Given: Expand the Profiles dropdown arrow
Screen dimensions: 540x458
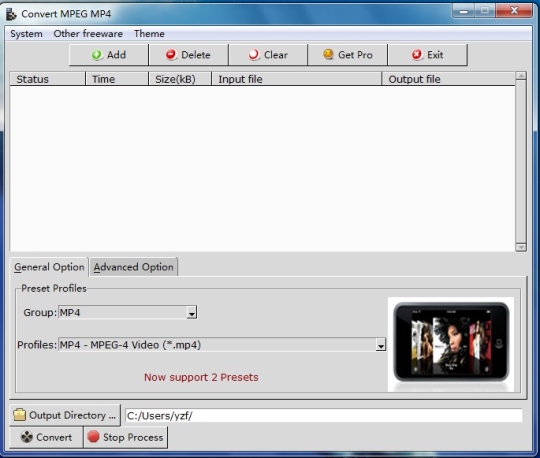Looking at the screenshot, I should [381, 345].
